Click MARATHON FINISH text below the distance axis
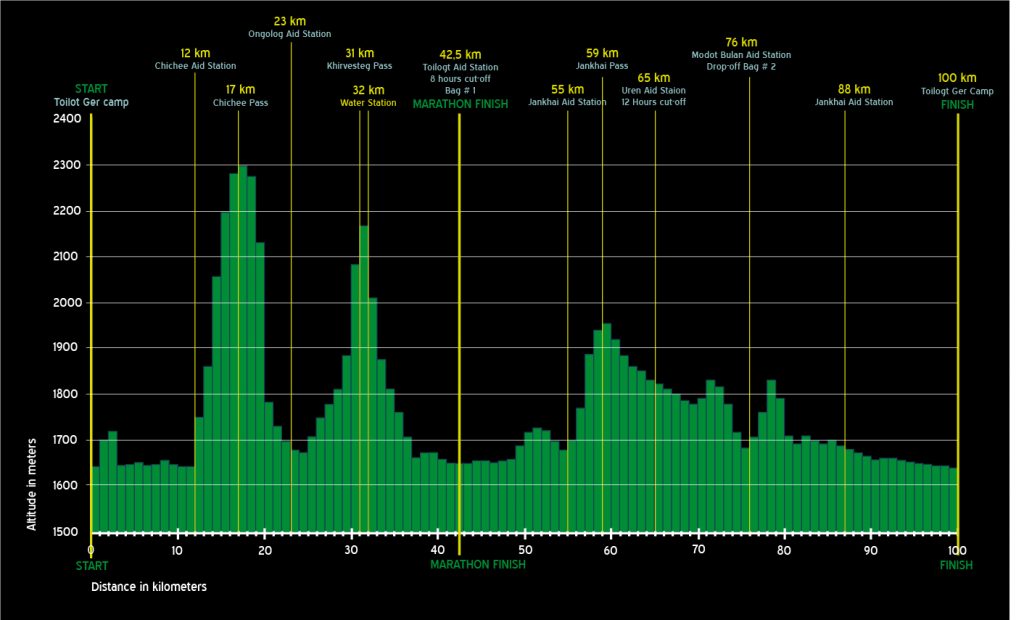 pyautogui.click(x=477, y=565)
